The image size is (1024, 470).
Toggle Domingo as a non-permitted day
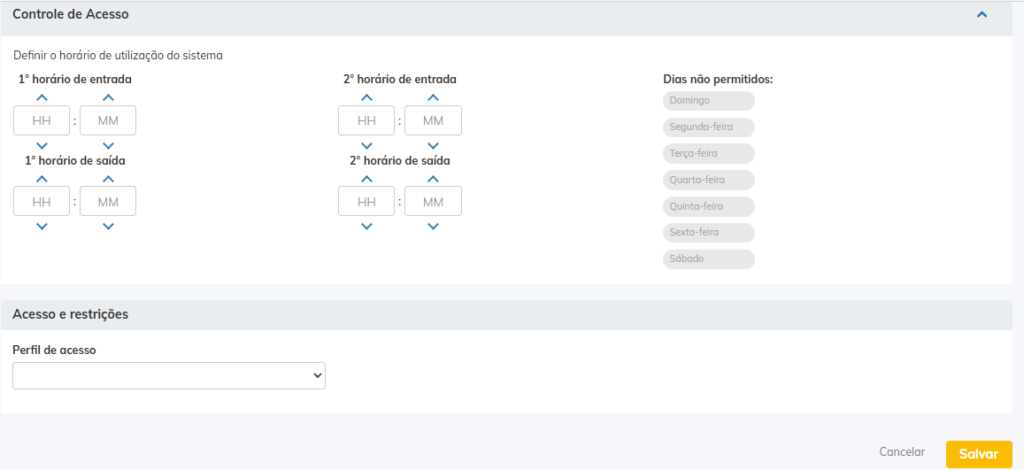tap(708, 101)
